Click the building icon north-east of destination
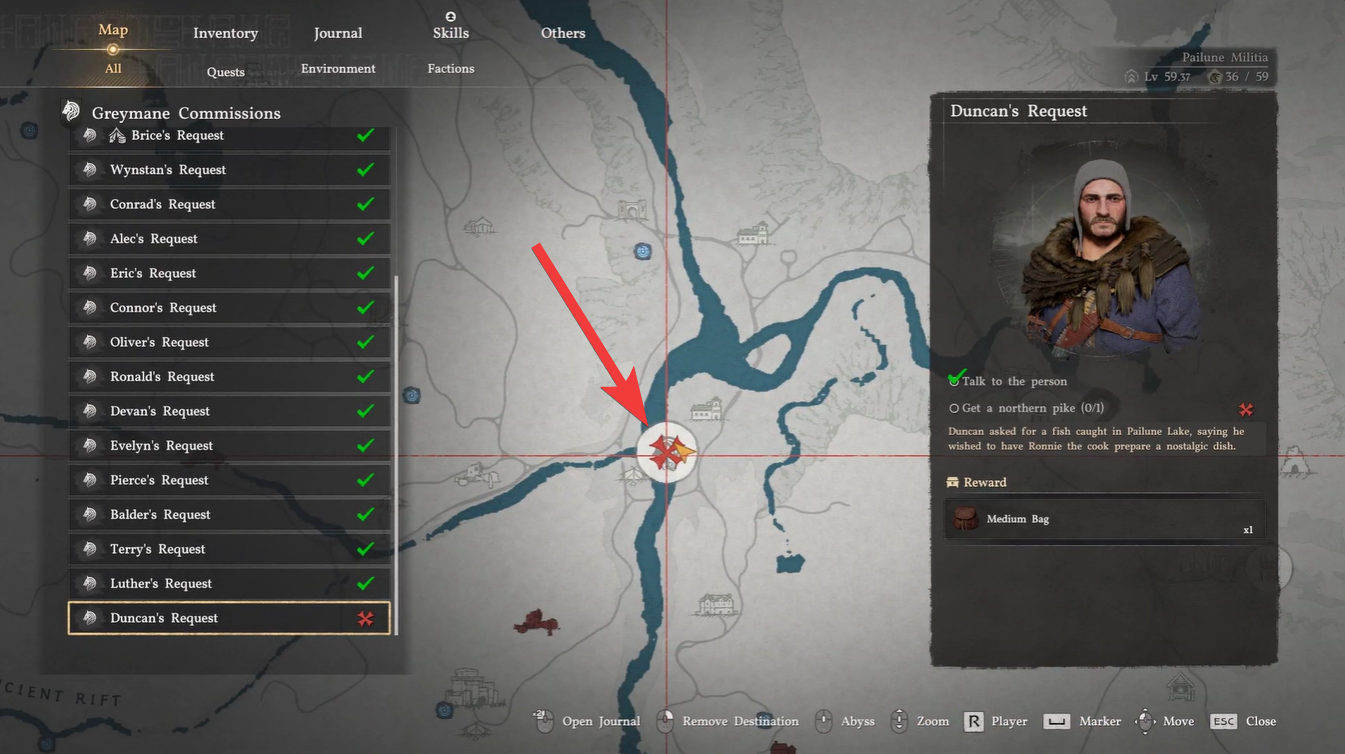This screenshot has width=1345, height=754. pyautogui.click(x=707, y=409)
